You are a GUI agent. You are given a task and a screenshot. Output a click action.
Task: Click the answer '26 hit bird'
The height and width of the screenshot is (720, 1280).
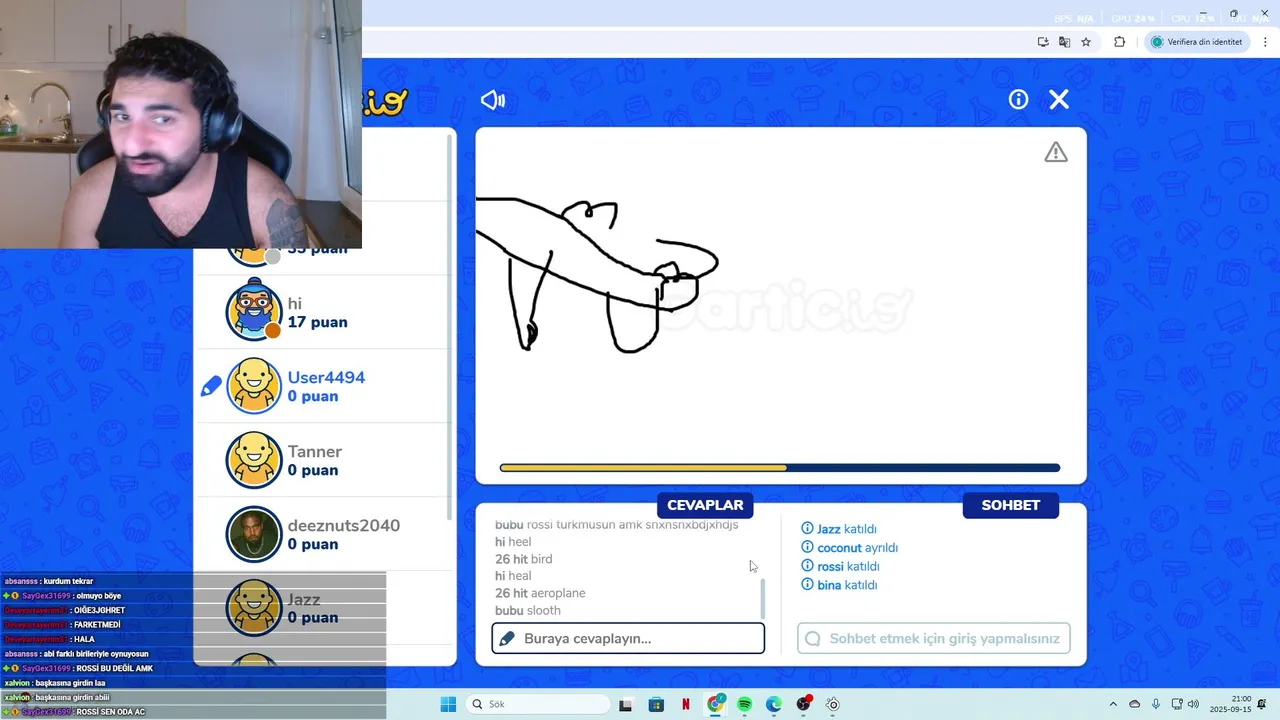coord(523,559)
